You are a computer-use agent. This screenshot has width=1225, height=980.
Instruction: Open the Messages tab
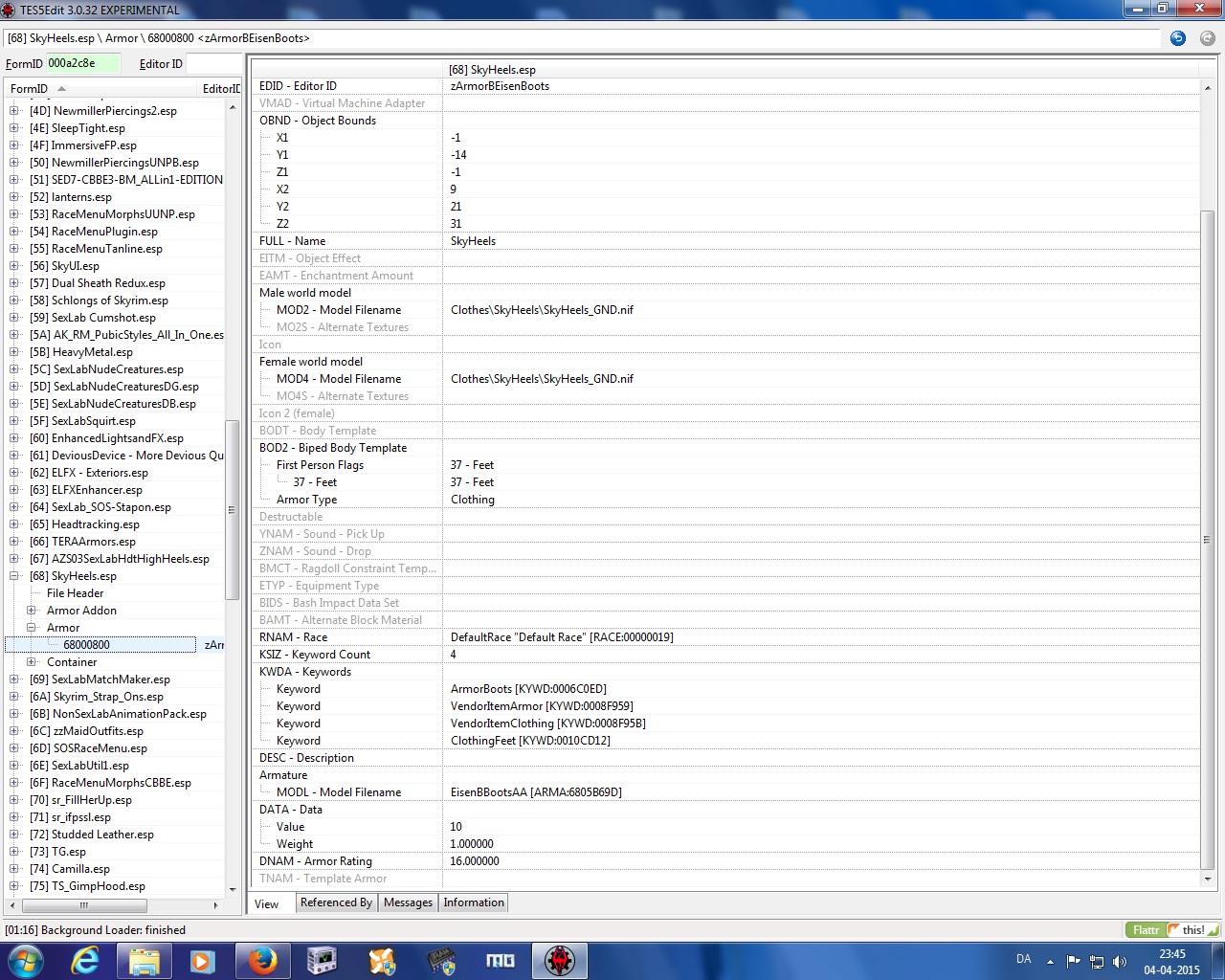pyautogui.click(x=408, y=902)
